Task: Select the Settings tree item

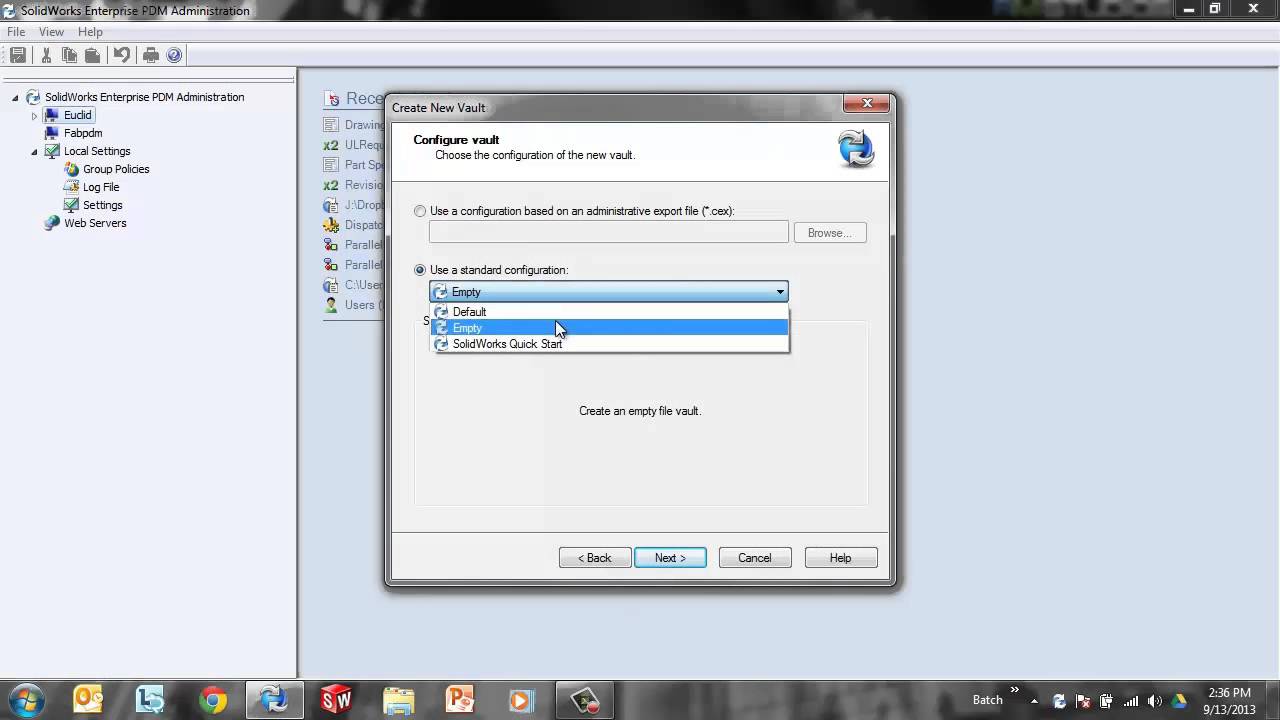Action: tap(102, 205)
